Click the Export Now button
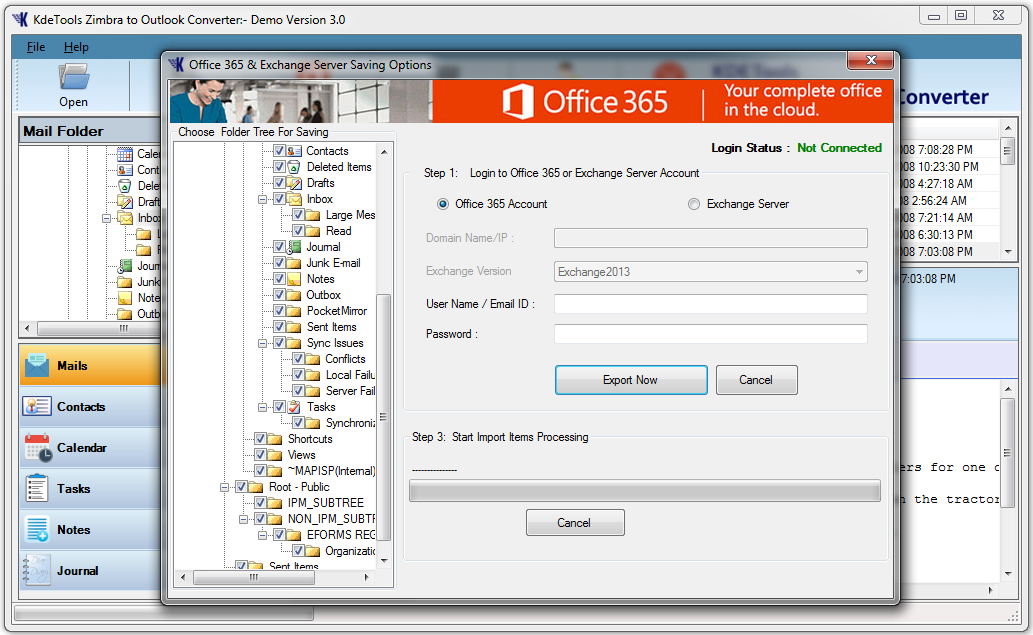This screenshot has width=1033, height=635. [x=630, y=380]
